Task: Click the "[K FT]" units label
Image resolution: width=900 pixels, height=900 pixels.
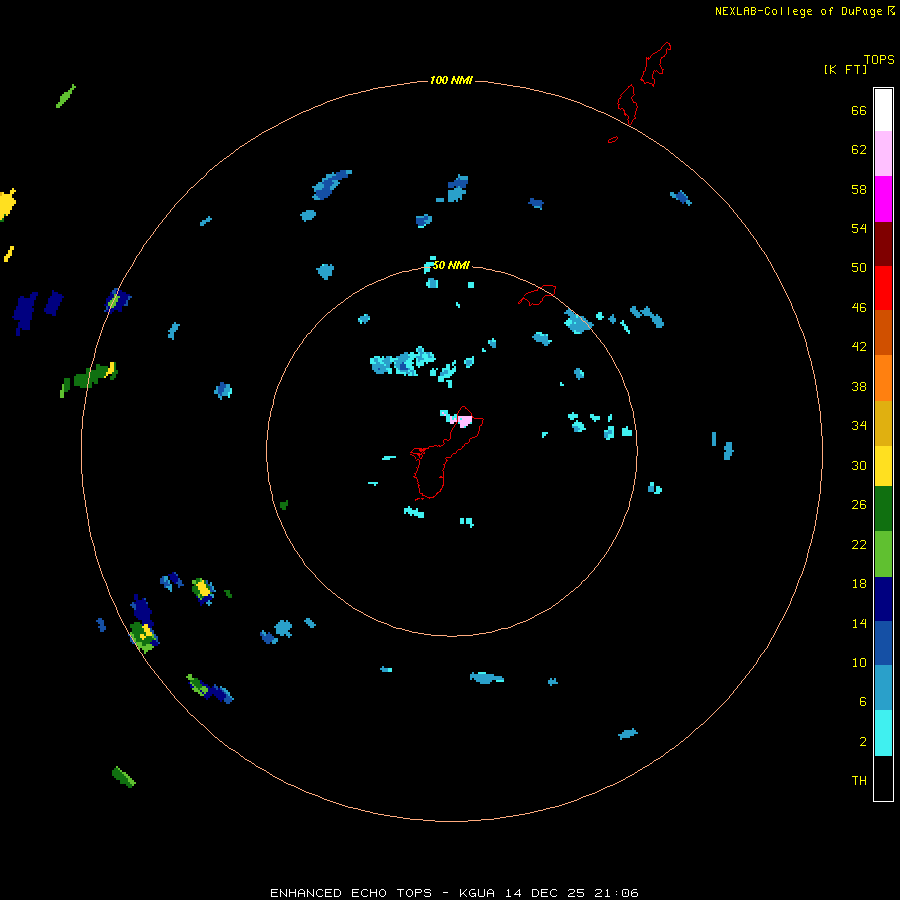Action: 845,69
